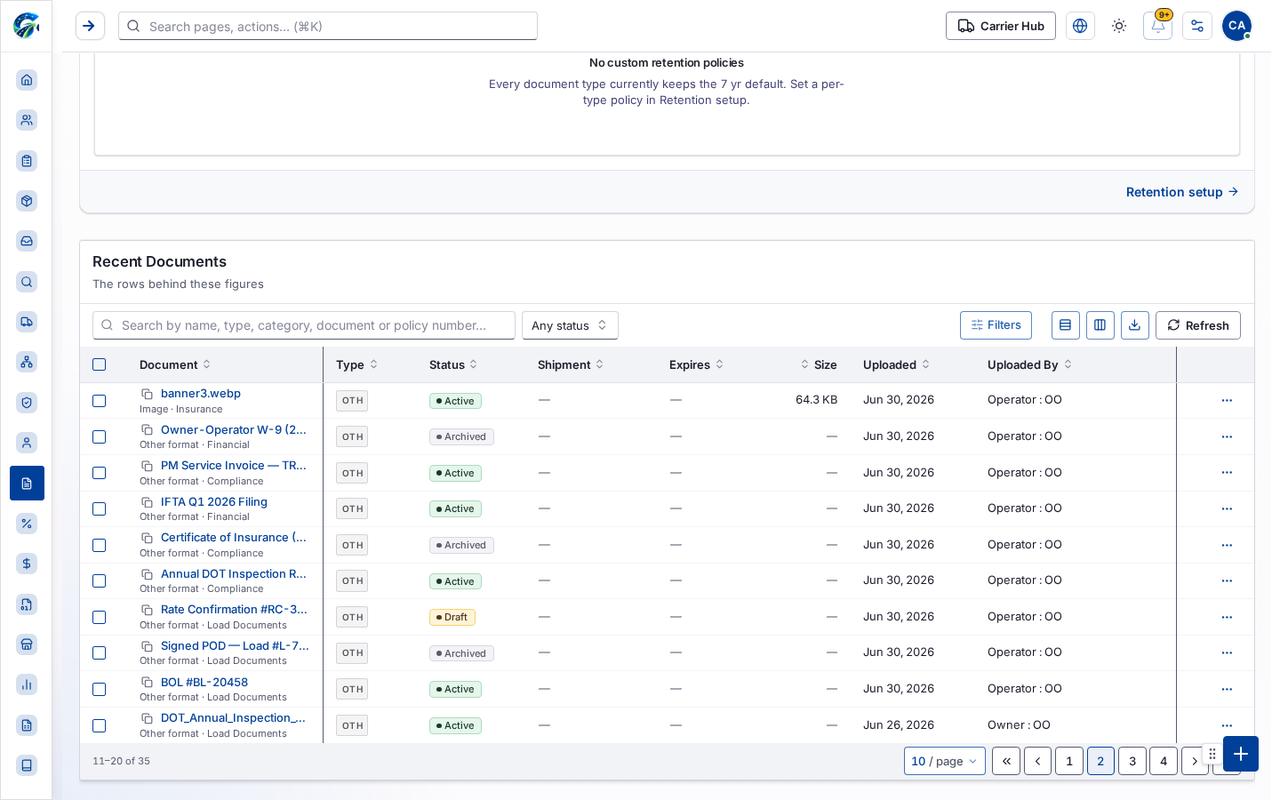
Task: Open the shield icon in the sidebar
Action: 27,402
